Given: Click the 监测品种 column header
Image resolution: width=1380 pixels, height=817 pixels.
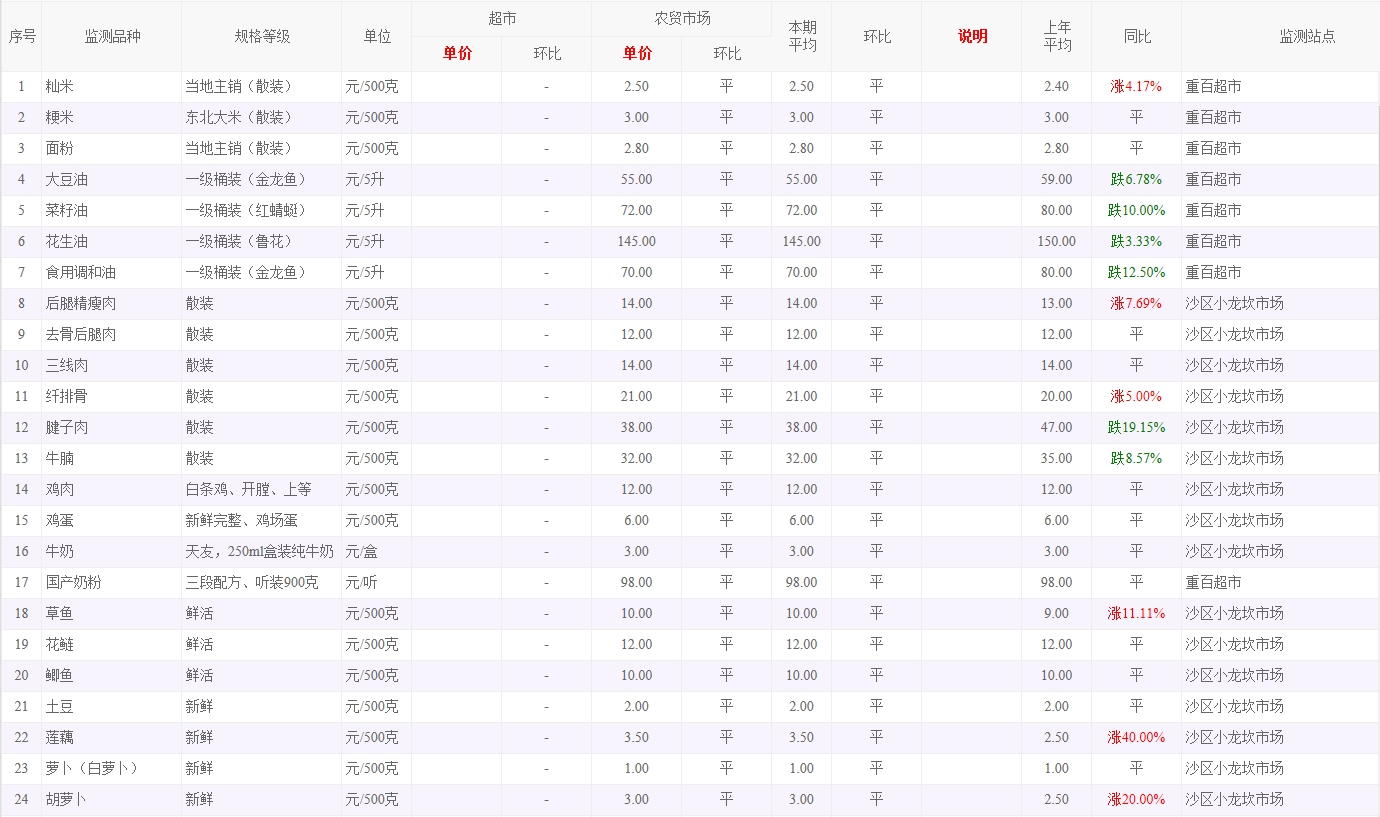Looking at the screenshot, I should click(112, 36).
